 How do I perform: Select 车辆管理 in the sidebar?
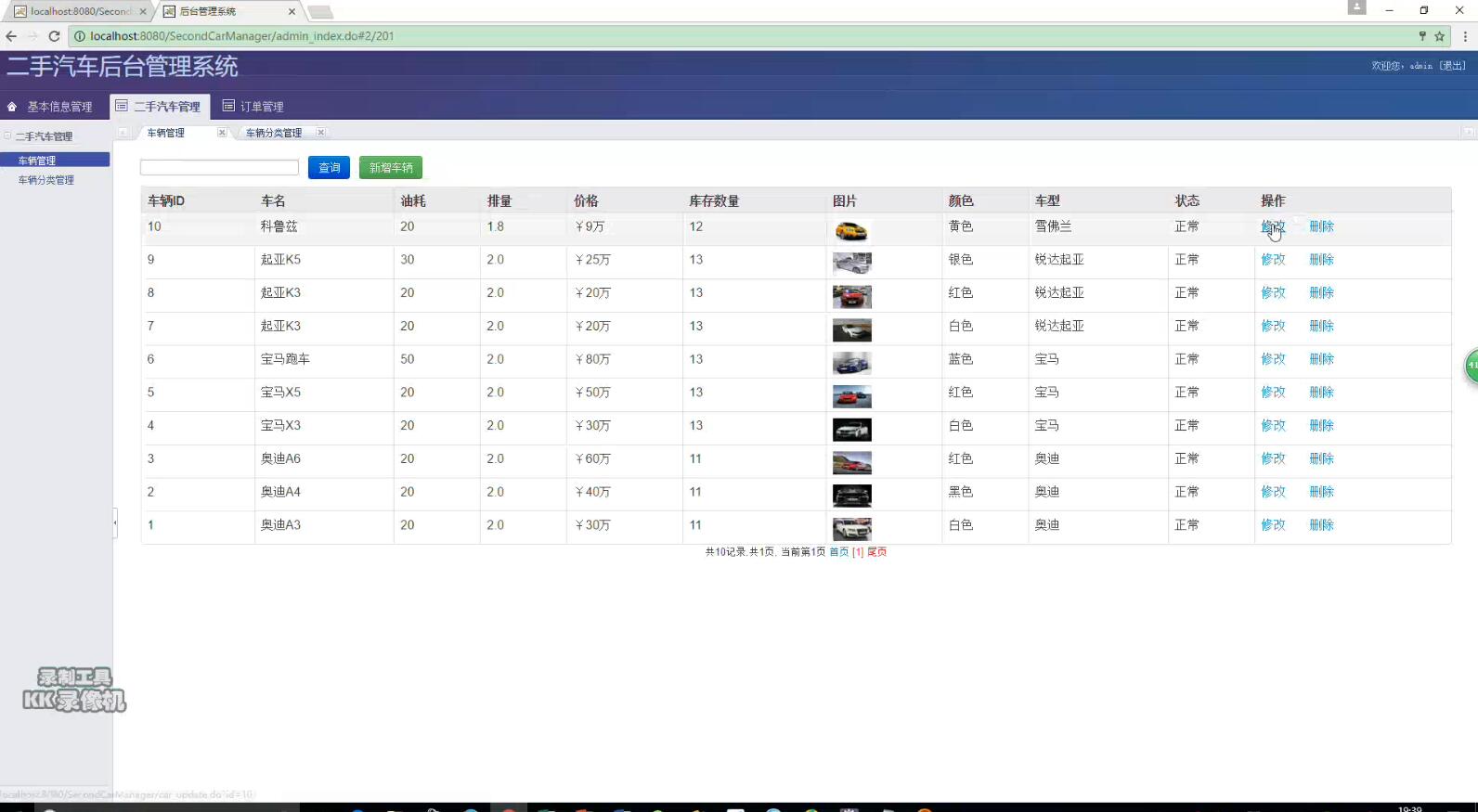tap(55, 161)
